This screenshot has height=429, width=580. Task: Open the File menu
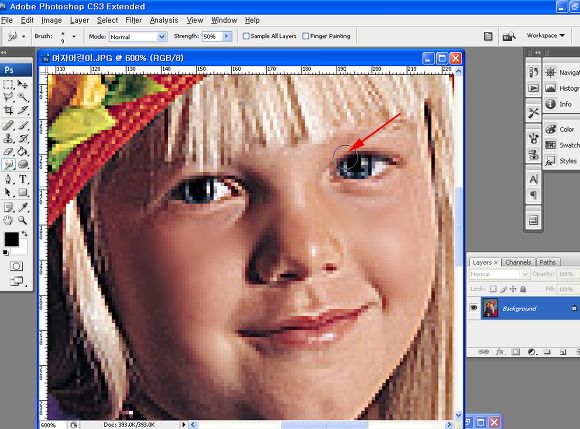click(x=7, y=20)
